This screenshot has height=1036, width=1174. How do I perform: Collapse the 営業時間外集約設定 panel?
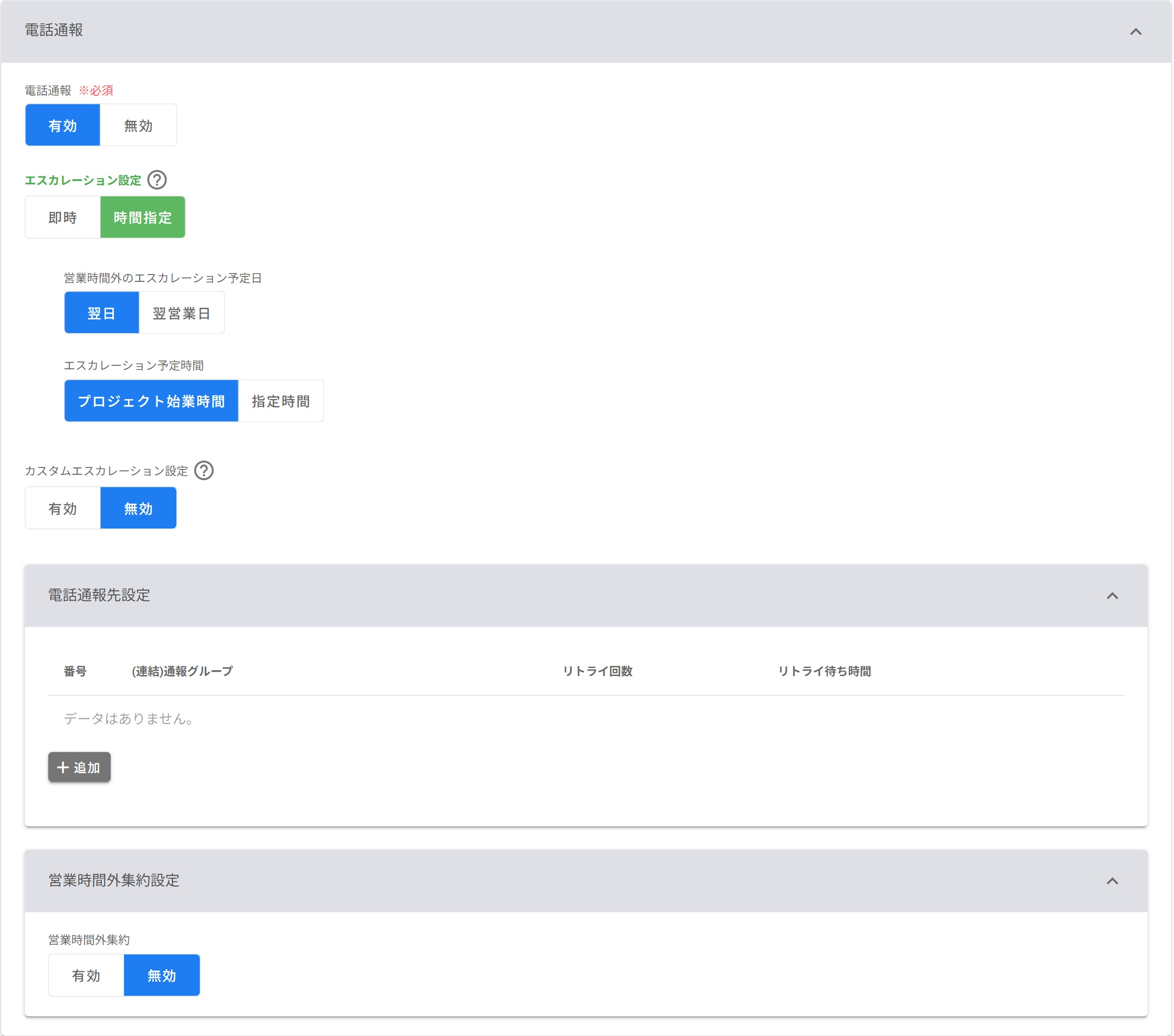(x=1112, y=881)
